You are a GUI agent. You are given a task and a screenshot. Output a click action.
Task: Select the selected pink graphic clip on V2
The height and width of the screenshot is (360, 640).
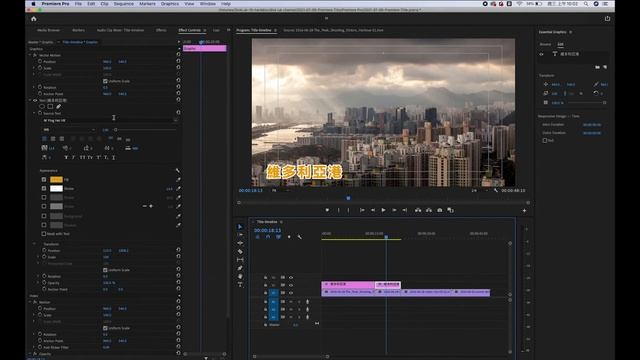pyautogui.click(x=388, y=284)
